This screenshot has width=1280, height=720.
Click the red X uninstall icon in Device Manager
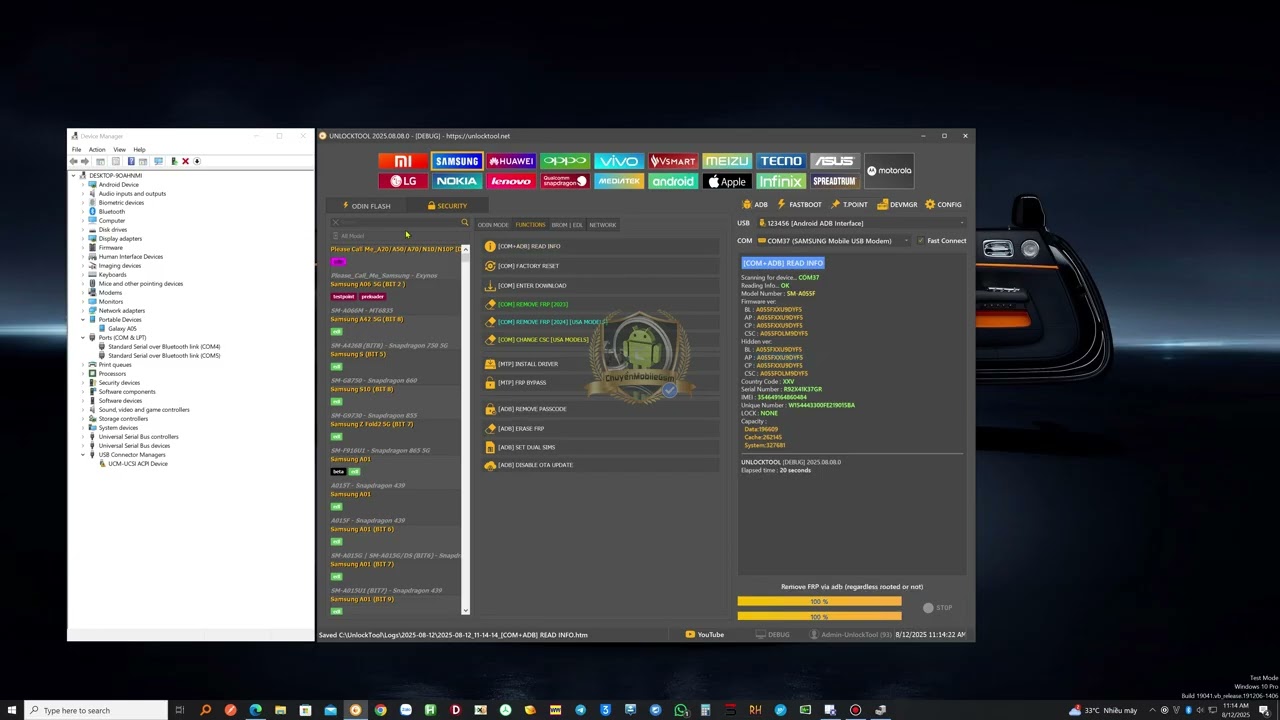[185, 161]
